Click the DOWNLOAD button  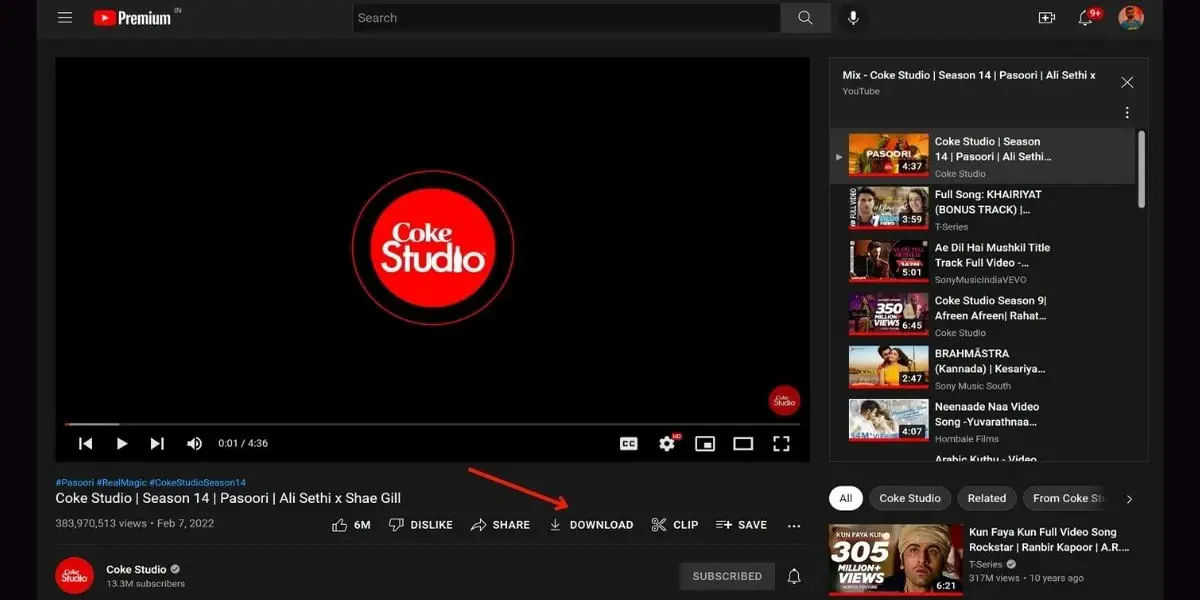tap(592, 524)
